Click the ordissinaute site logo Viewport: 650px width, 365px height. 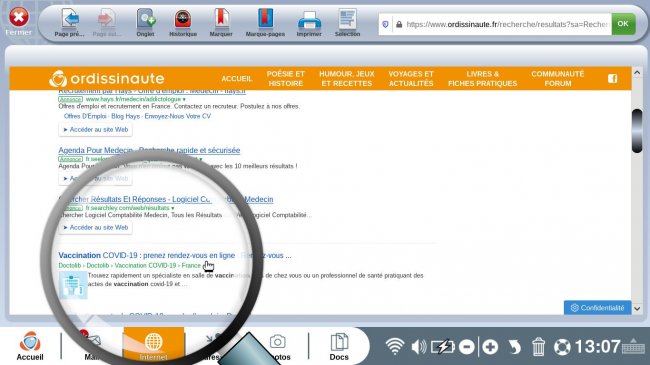pos(107,78)
